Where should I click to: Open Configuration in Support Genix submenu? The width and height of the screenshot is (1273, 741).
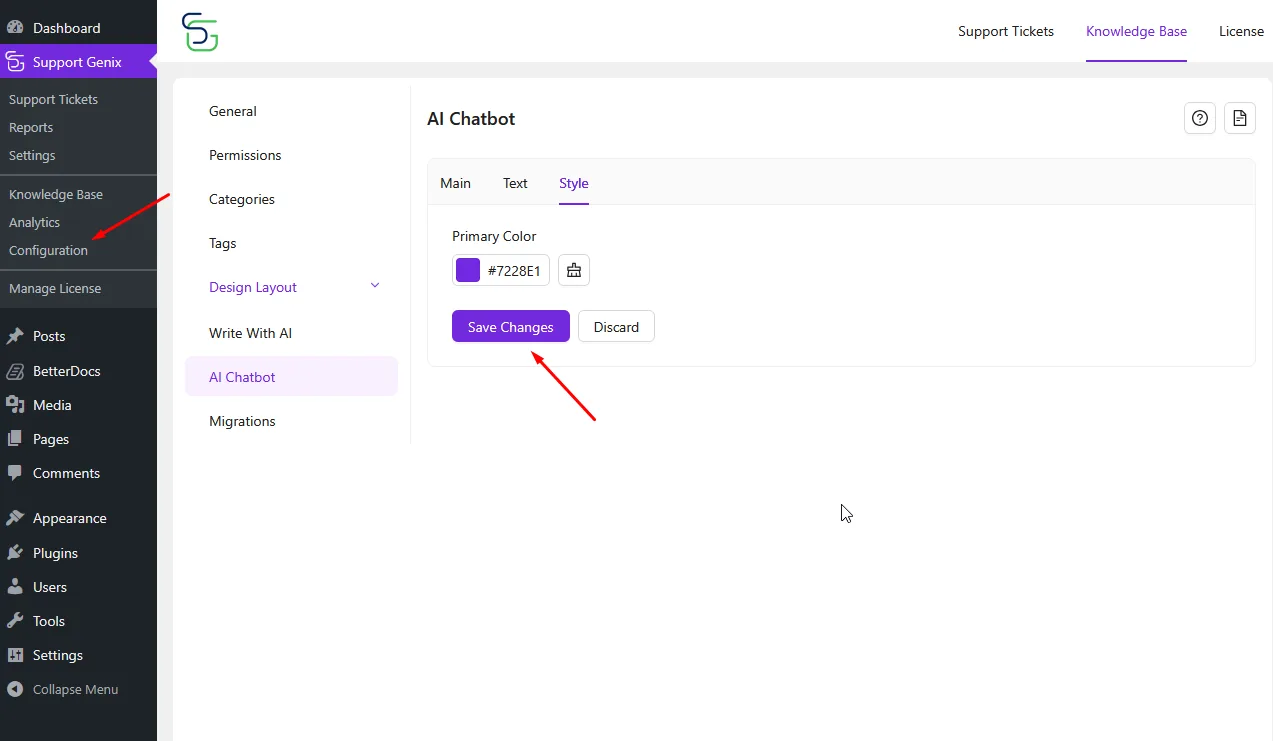coord(48,250)
